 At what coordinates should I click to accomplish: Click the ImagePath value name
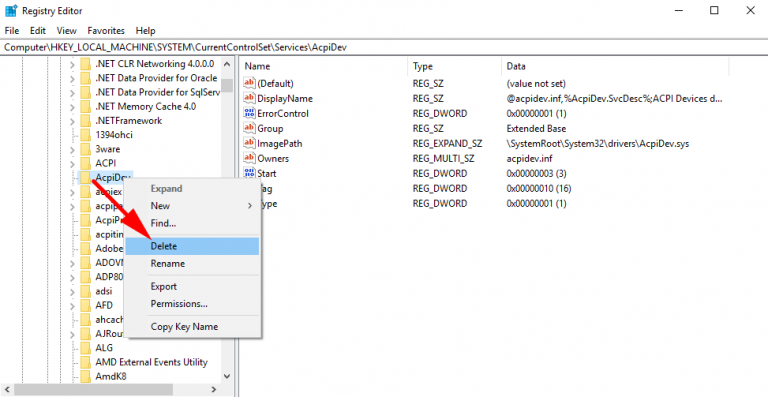pyautogui.click(x=280, y=144)
